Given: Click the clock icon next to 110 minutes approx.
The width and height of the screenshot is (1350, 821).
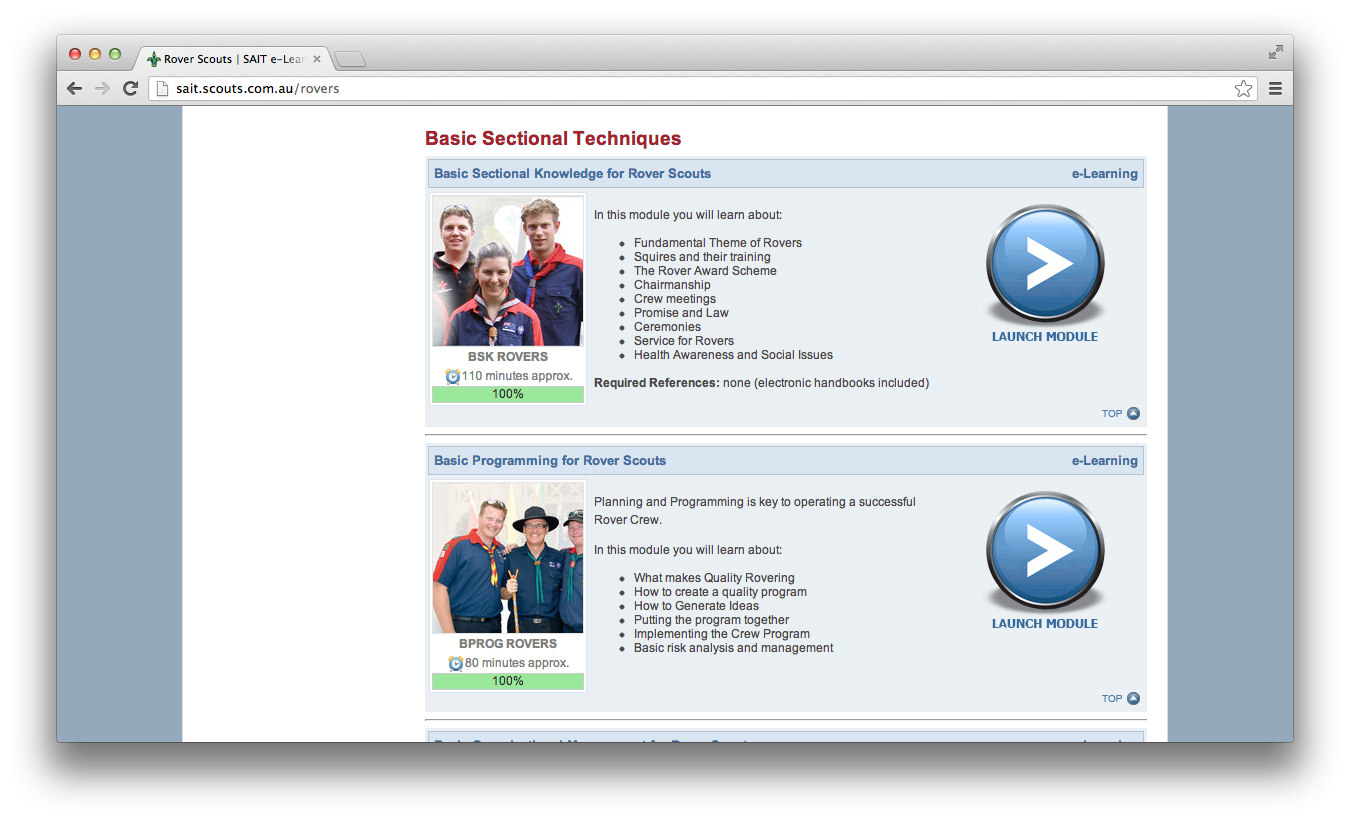Looking at the screenshot, I should (453, 377).
